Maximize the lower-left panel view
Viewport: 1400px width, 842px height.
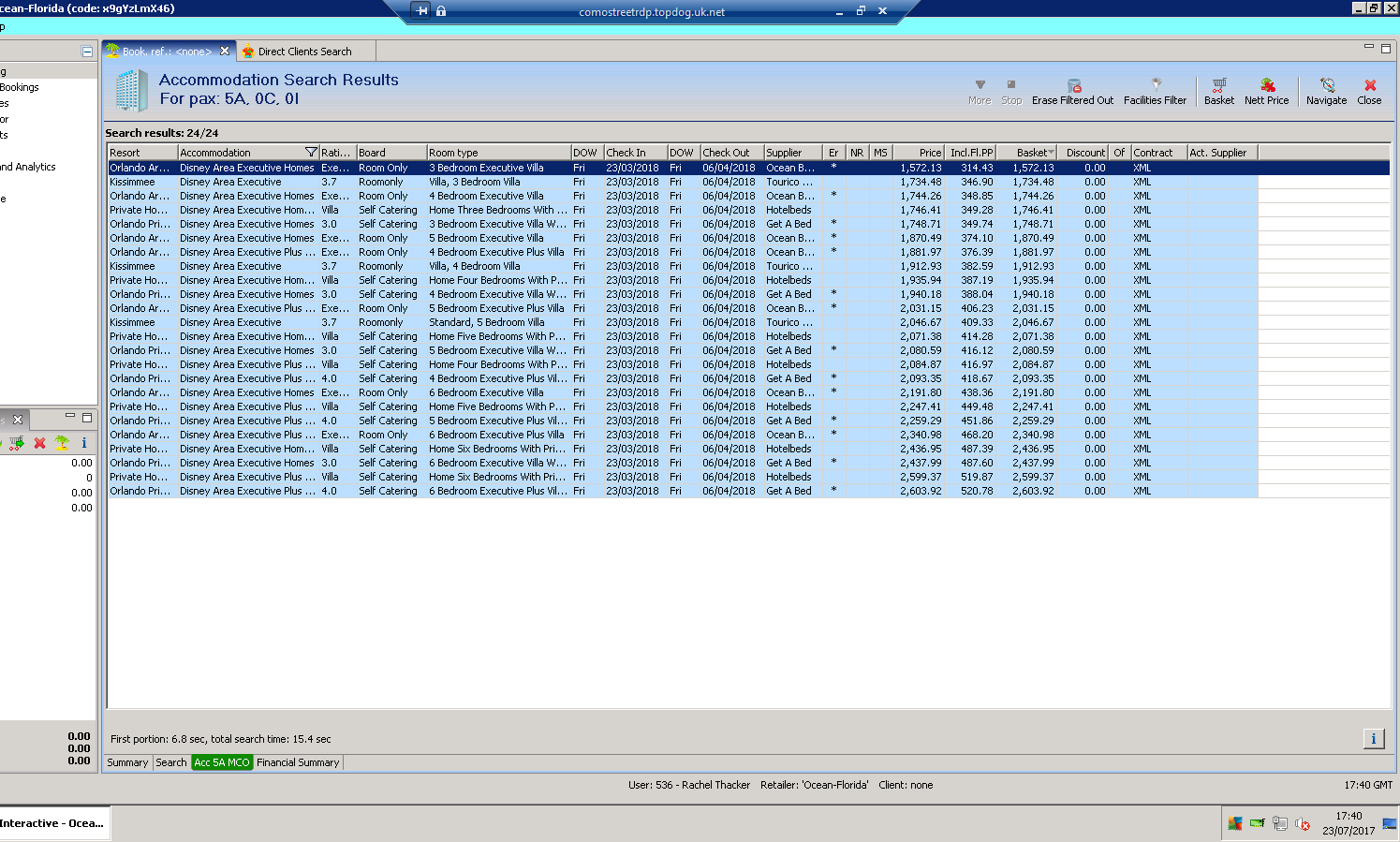(x=87, y=418)
